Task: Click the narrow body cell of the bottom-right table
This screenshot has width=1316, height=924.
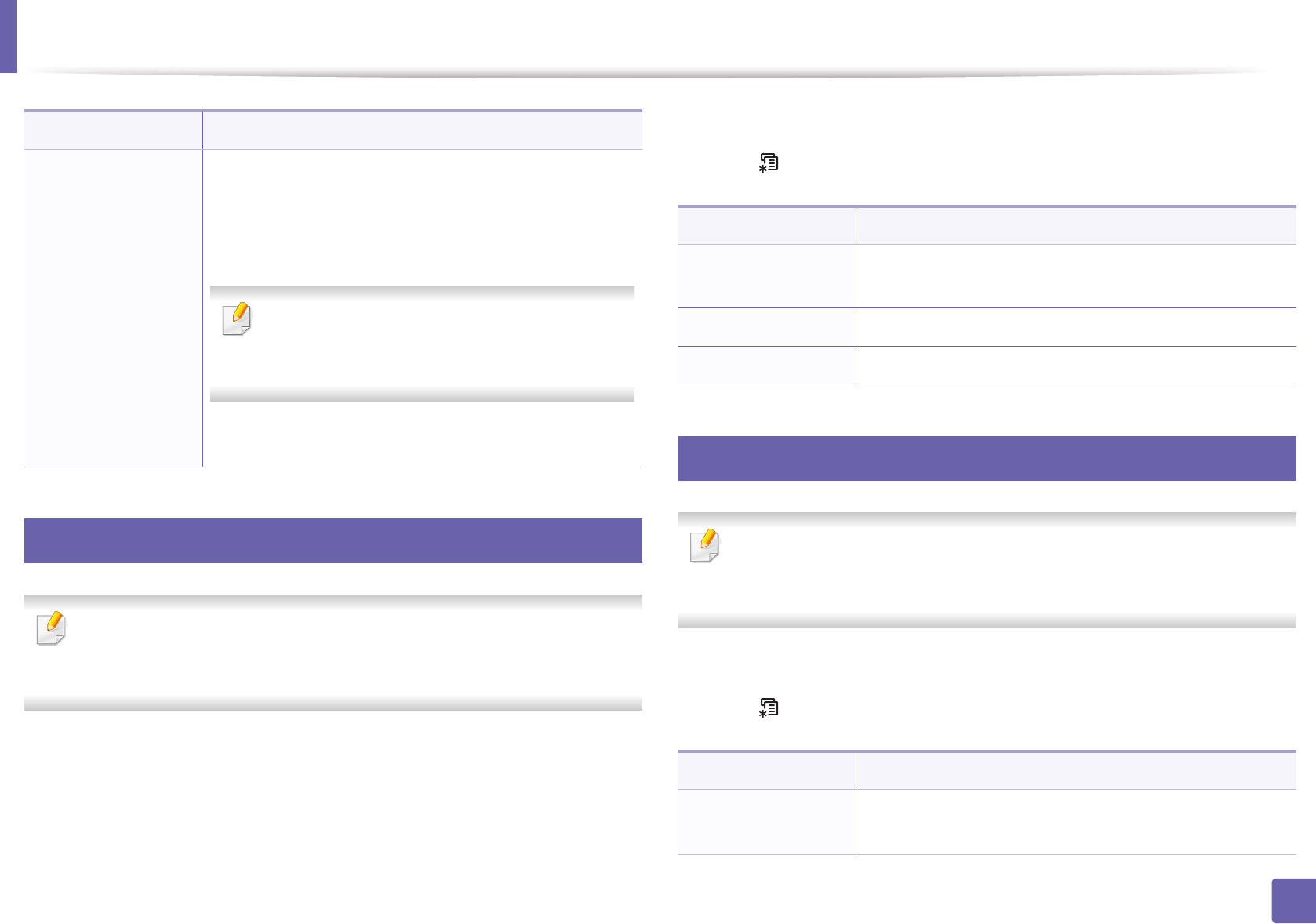Action: pyautogui.click(x=766, y=822)
